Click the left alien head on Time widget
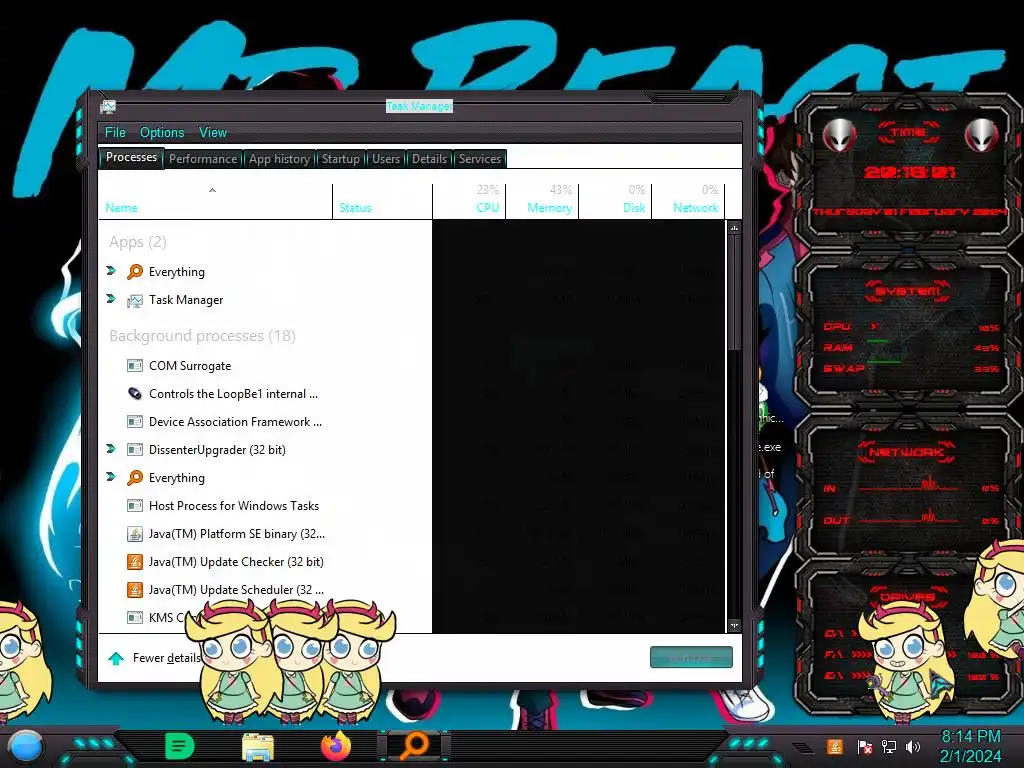The width and height of the screenshot is (1024, 768). (x=840, y=136)
